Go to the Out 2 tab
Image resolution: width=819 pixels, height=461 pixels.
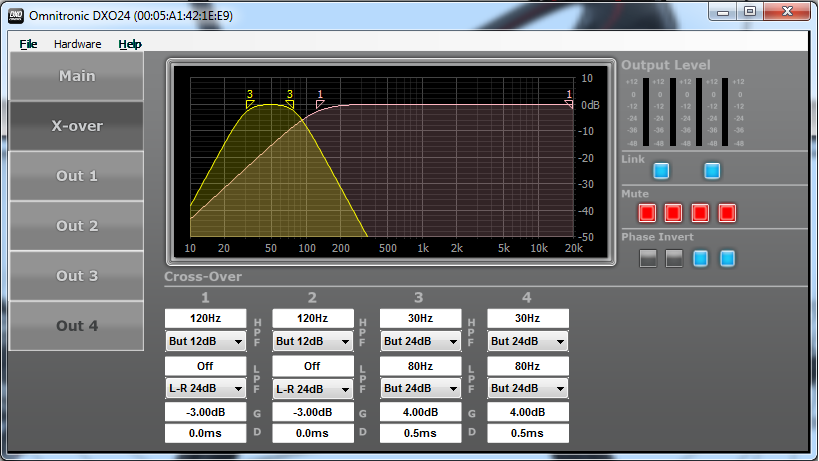coord(77,226)
